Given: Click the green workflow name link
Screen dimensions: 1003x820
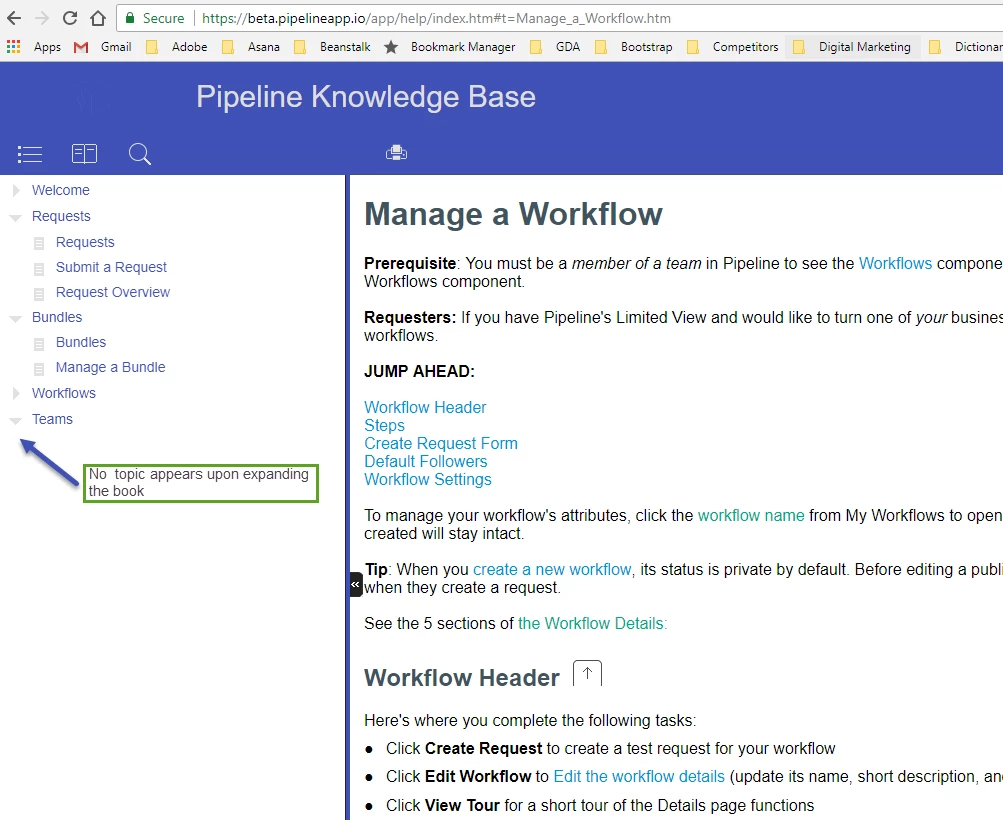Looking at the screenshot, I should click(751, 516).
